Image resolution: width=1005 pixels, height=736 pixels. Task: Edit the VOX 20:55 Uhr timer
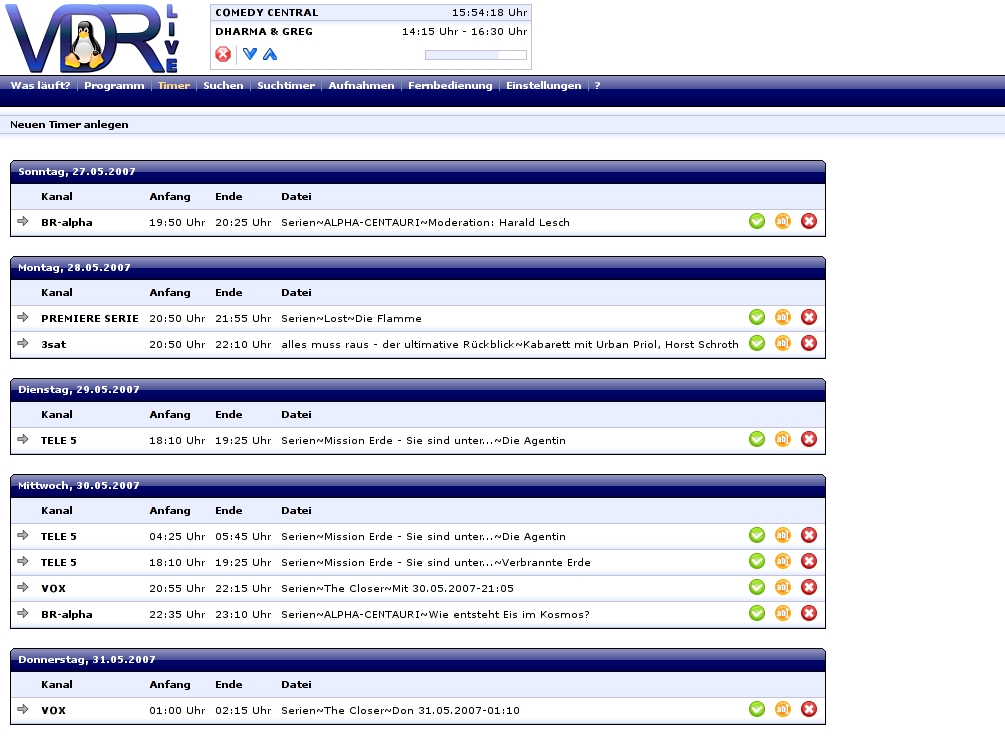(783, 587)
